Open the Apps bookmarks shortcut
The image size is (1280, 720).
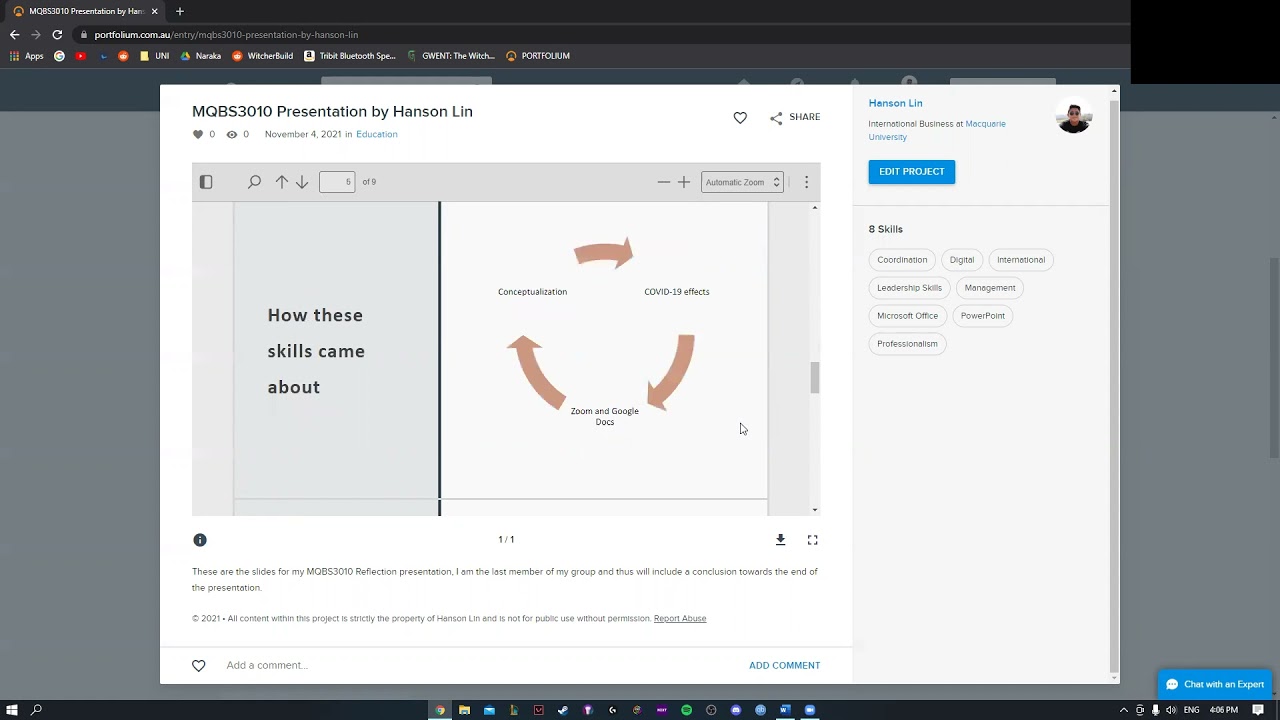(x=27, y=56)
